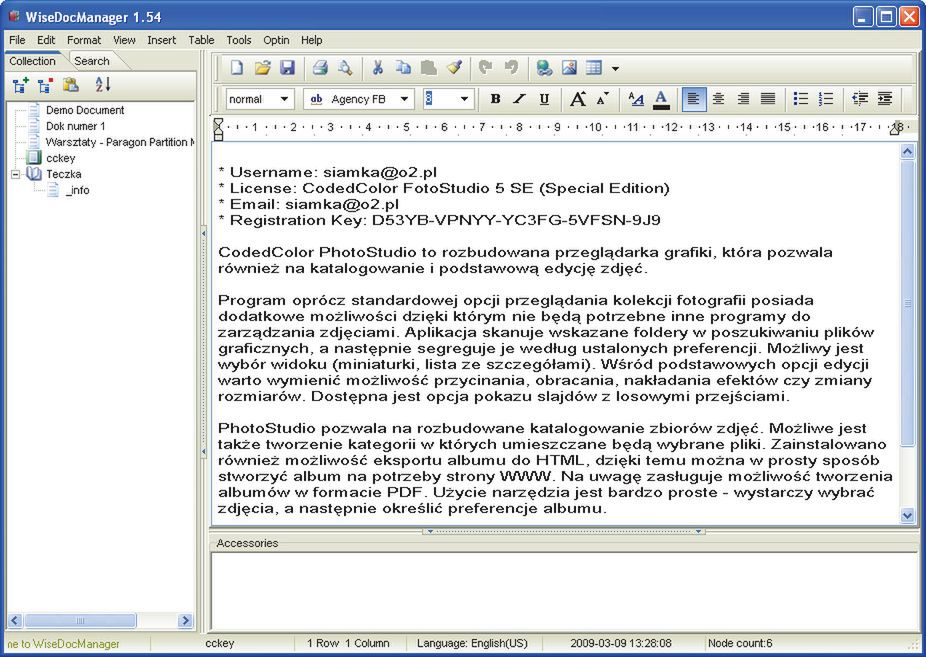This screenshot has height=657, width=926.
Task: Toggle bold formatting
Action: (495, 99)
